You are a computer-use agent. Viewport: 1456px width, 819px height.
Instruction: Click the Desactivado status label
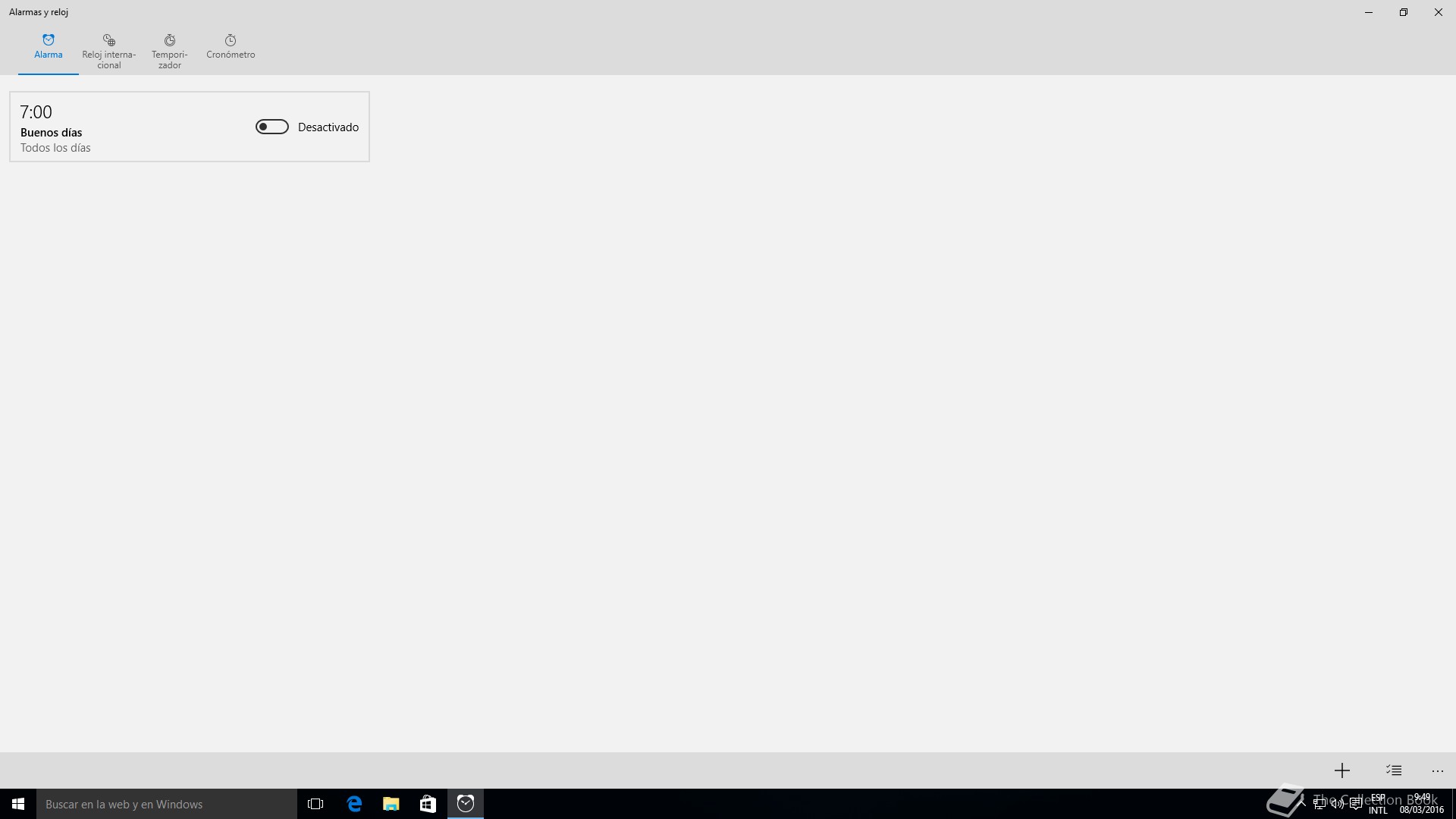click(x=328, y=127)
